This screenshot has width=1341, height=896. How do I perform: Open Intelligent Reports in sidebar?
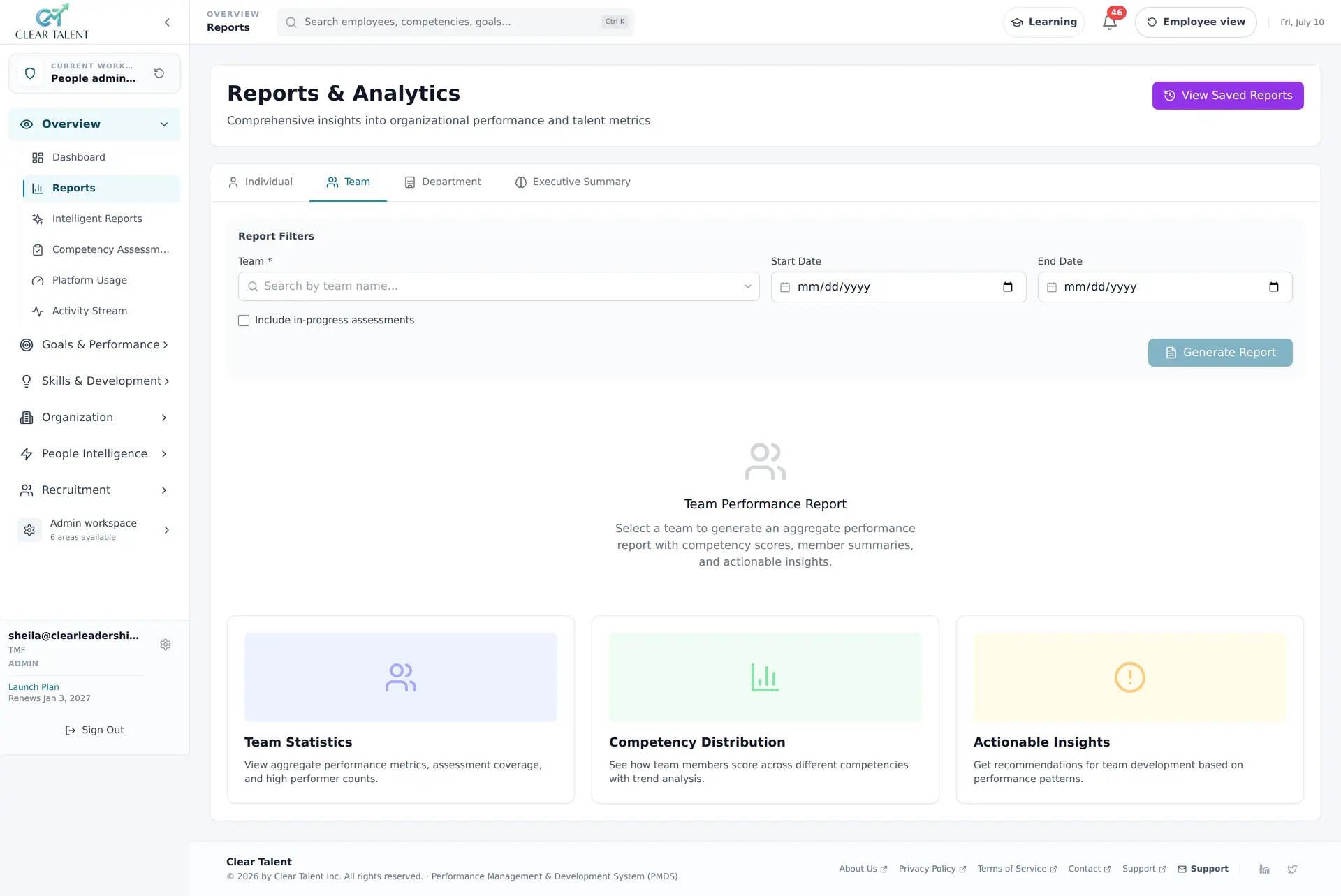[x=101, y=219]
